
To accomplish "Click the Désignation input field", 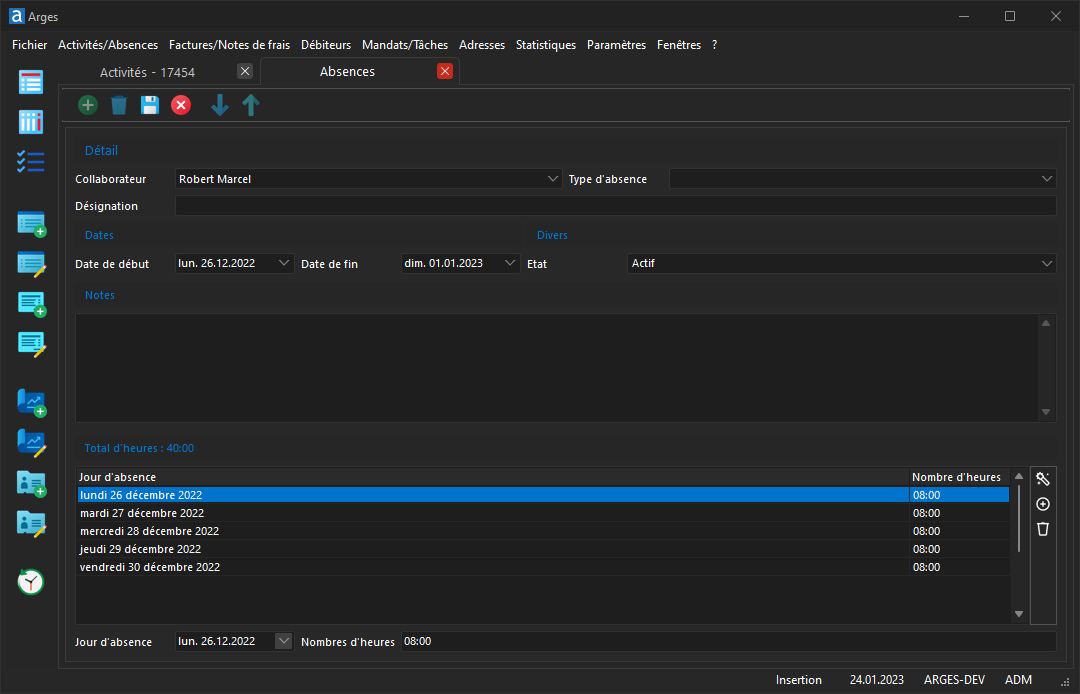I will pos(616,206).
